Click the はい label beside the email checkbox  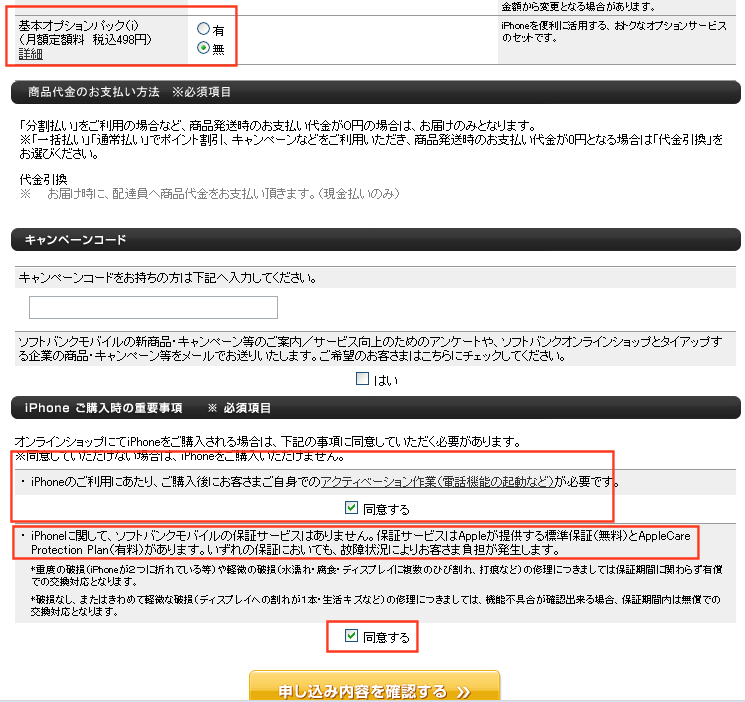386,380
